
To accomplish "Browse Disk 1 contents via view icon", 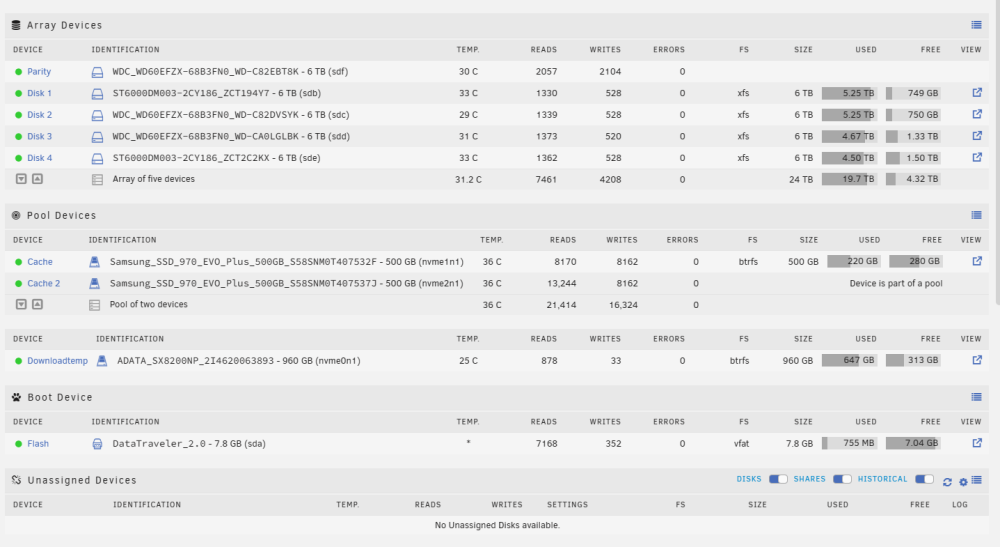I will tap(977, 92).
